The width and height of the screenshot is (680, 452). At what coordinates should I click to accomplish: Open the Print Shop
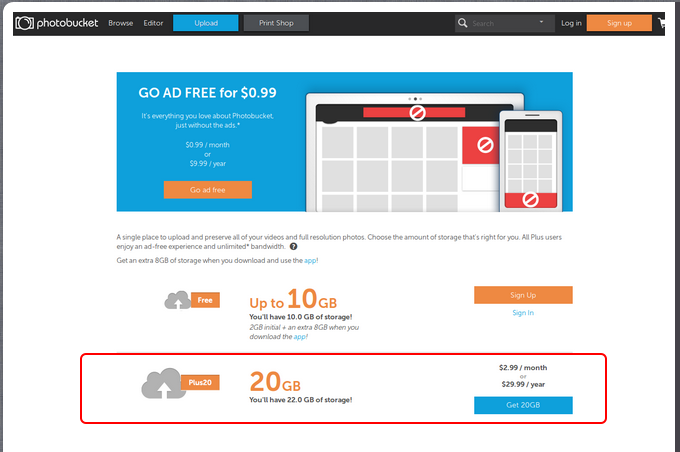coord(276,23)
